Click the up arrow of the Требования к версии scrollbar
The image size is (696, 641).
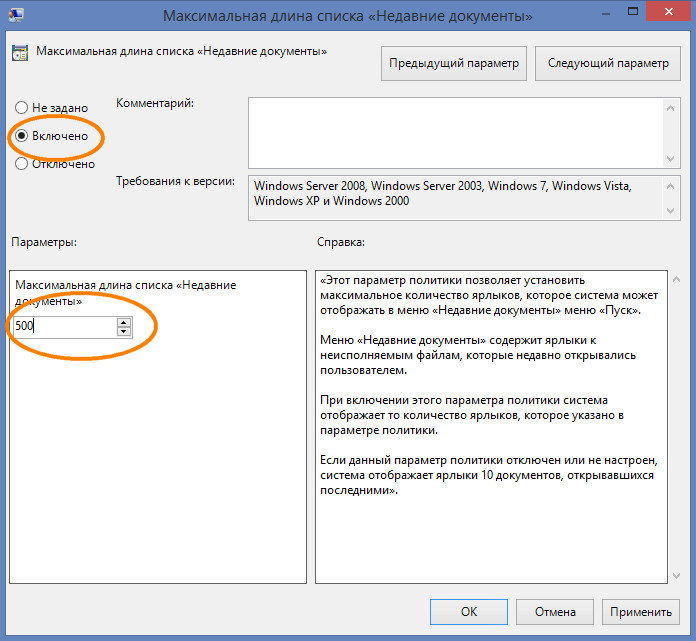point(672,185)
